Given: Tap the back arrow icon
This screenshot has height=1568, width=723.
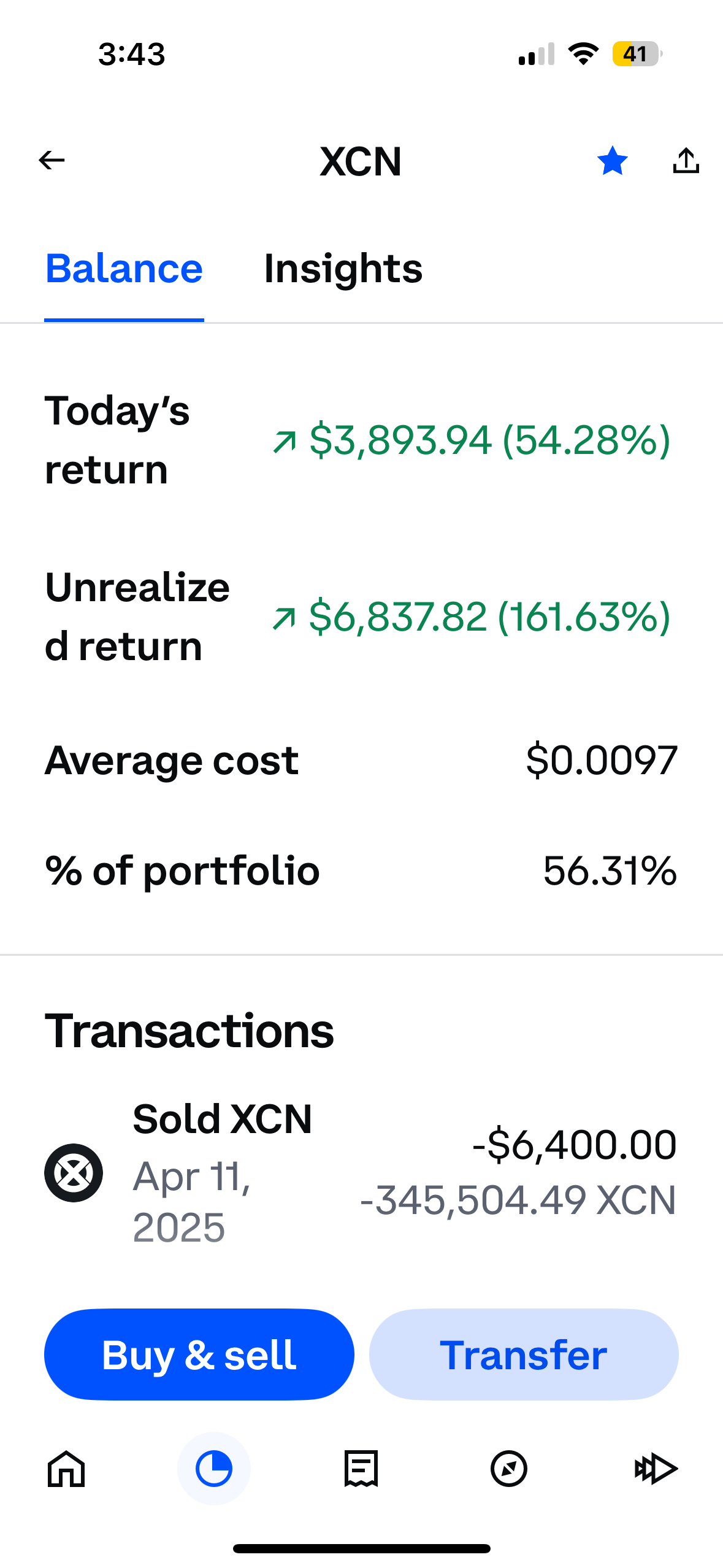Looking at the screenshot, I should (52, 161).
